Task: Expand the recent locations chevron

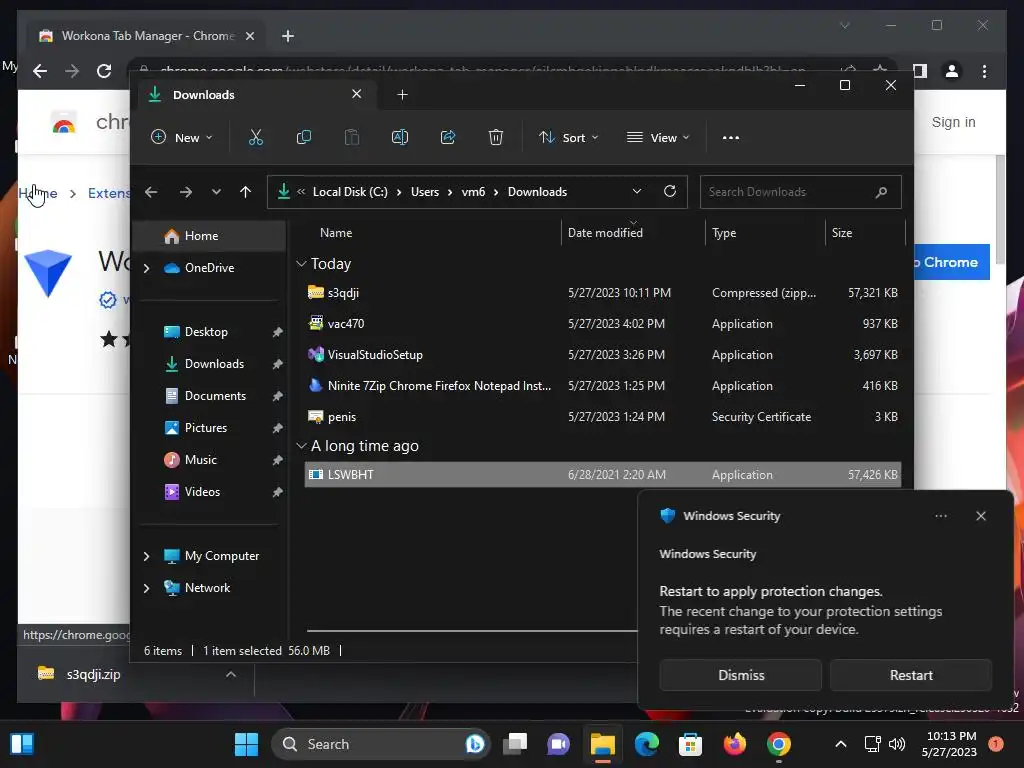Action: [x=216, y=192]
